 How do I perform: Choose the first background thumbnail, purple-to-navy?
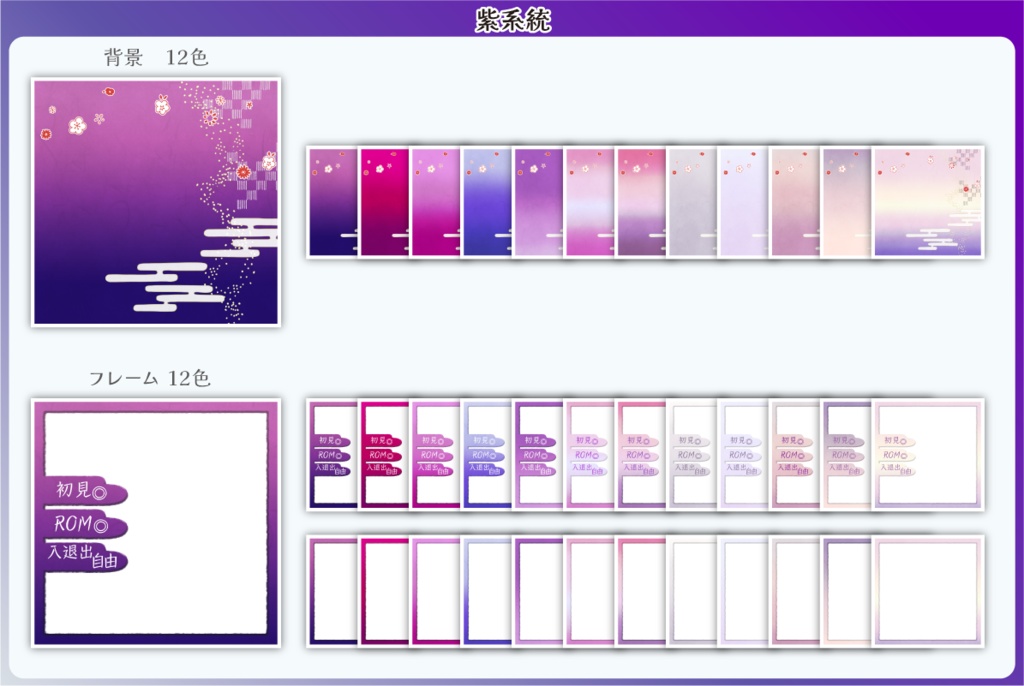(x=332, y=202)
